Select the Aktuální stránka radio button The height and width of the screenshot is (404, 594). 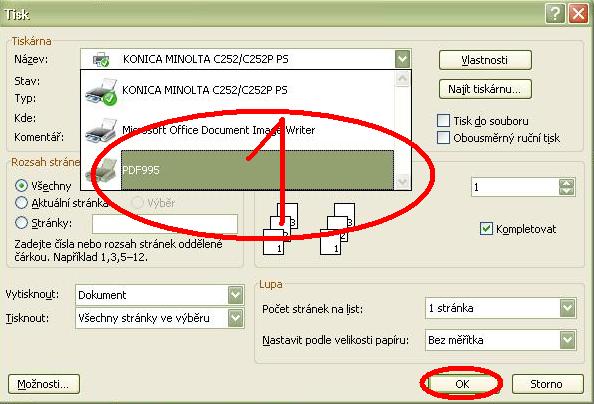click(21, 203)
